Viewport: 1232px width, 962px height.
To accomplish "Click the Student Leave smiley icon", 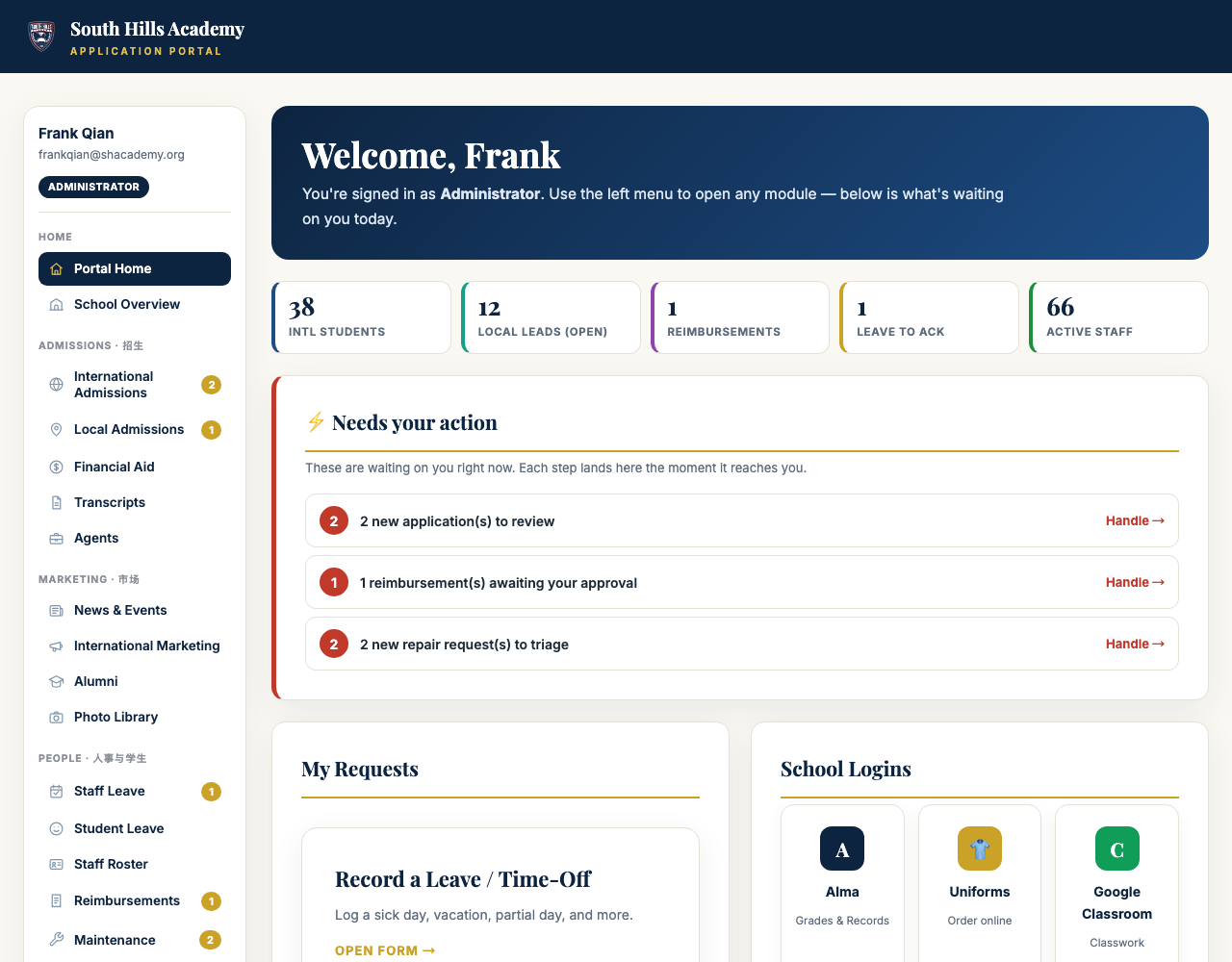I will click(56, 829).
